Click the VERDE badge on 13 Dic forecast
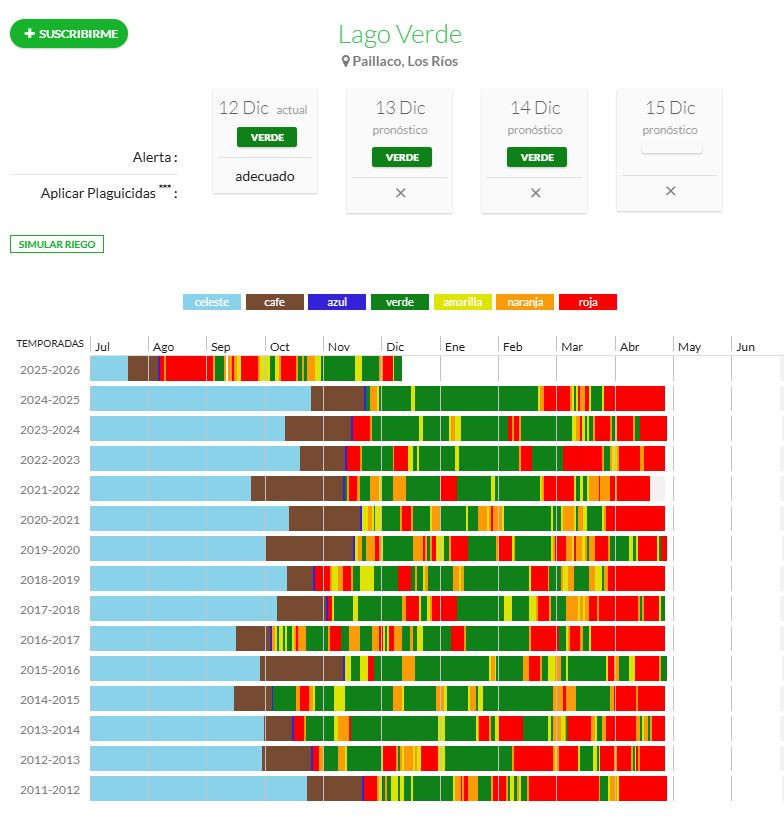Viewport: 784px width, 829px height. coord(402,157)
